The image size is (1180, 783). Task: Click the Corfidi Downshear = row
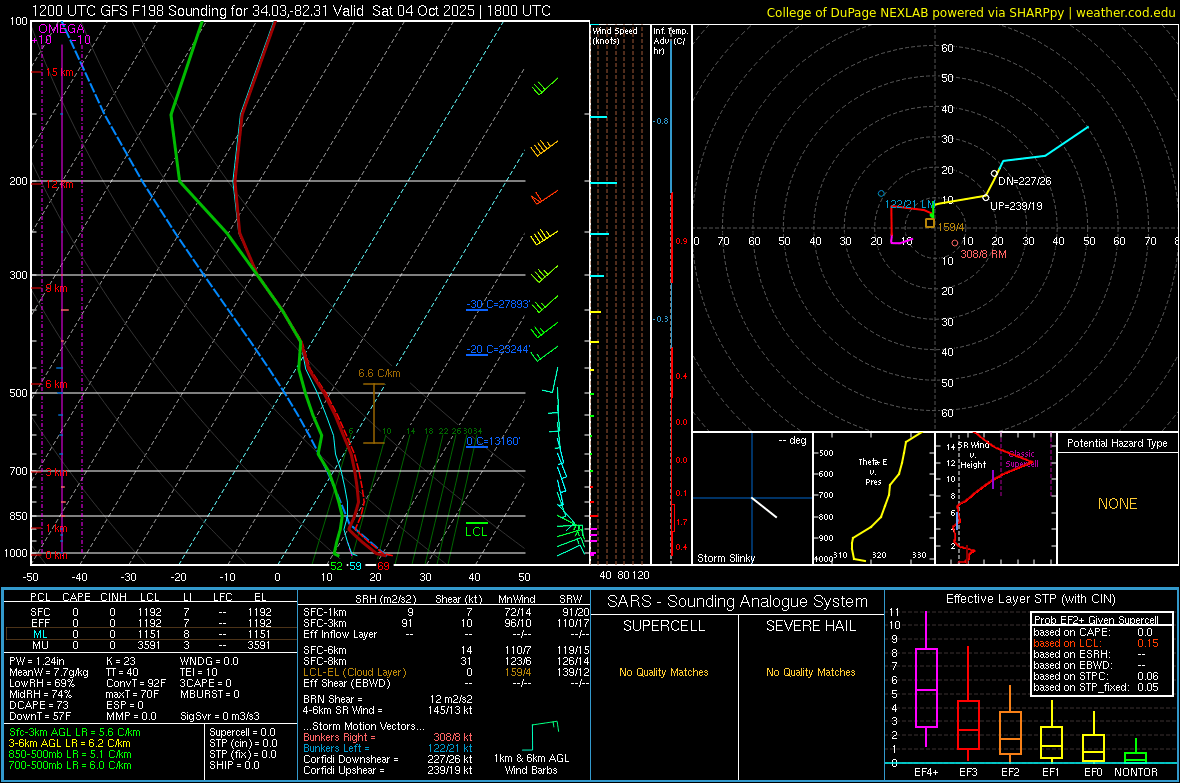pyautogui.click(x=388, y=759)
